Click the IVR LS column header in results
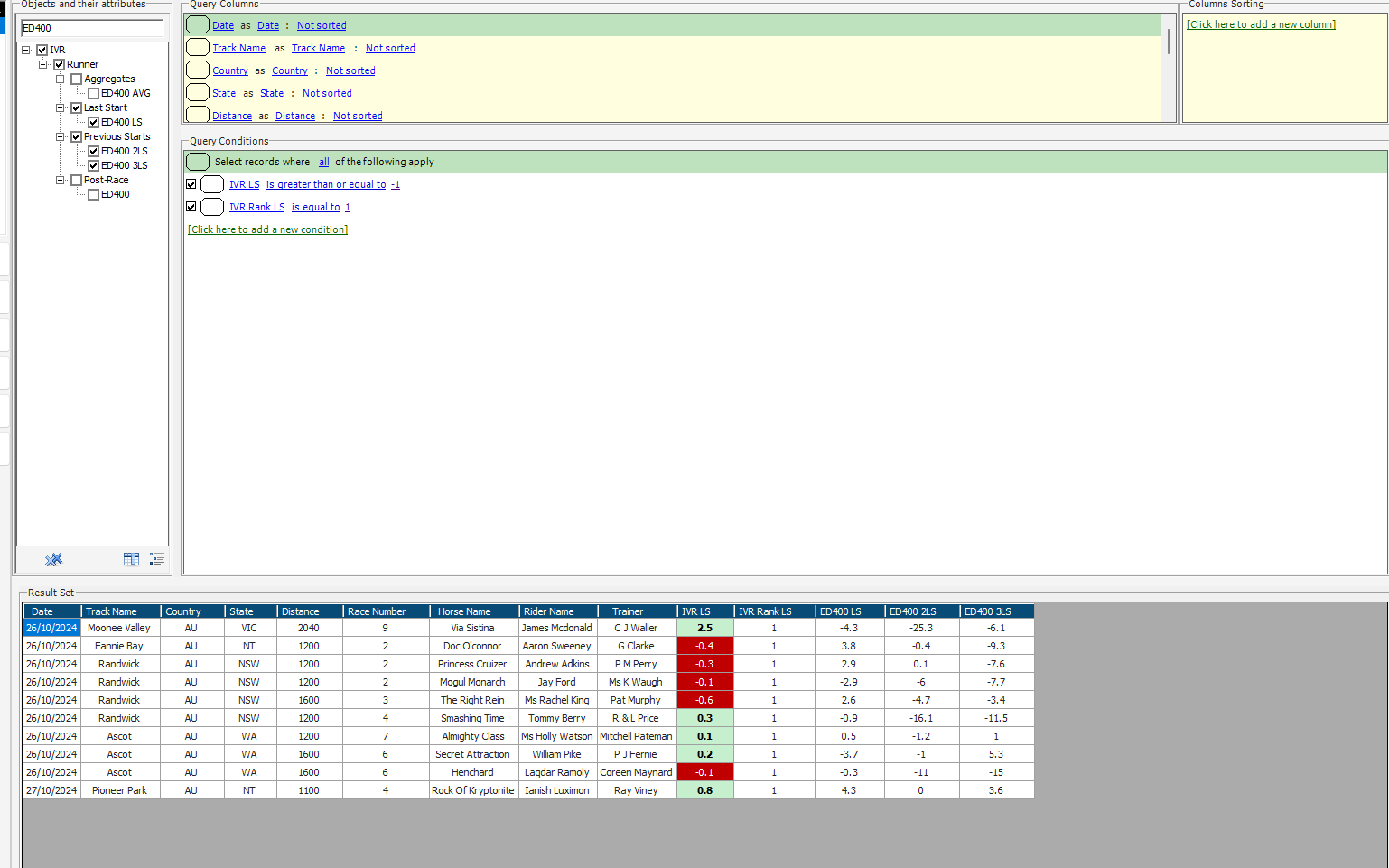 (705, 611)
